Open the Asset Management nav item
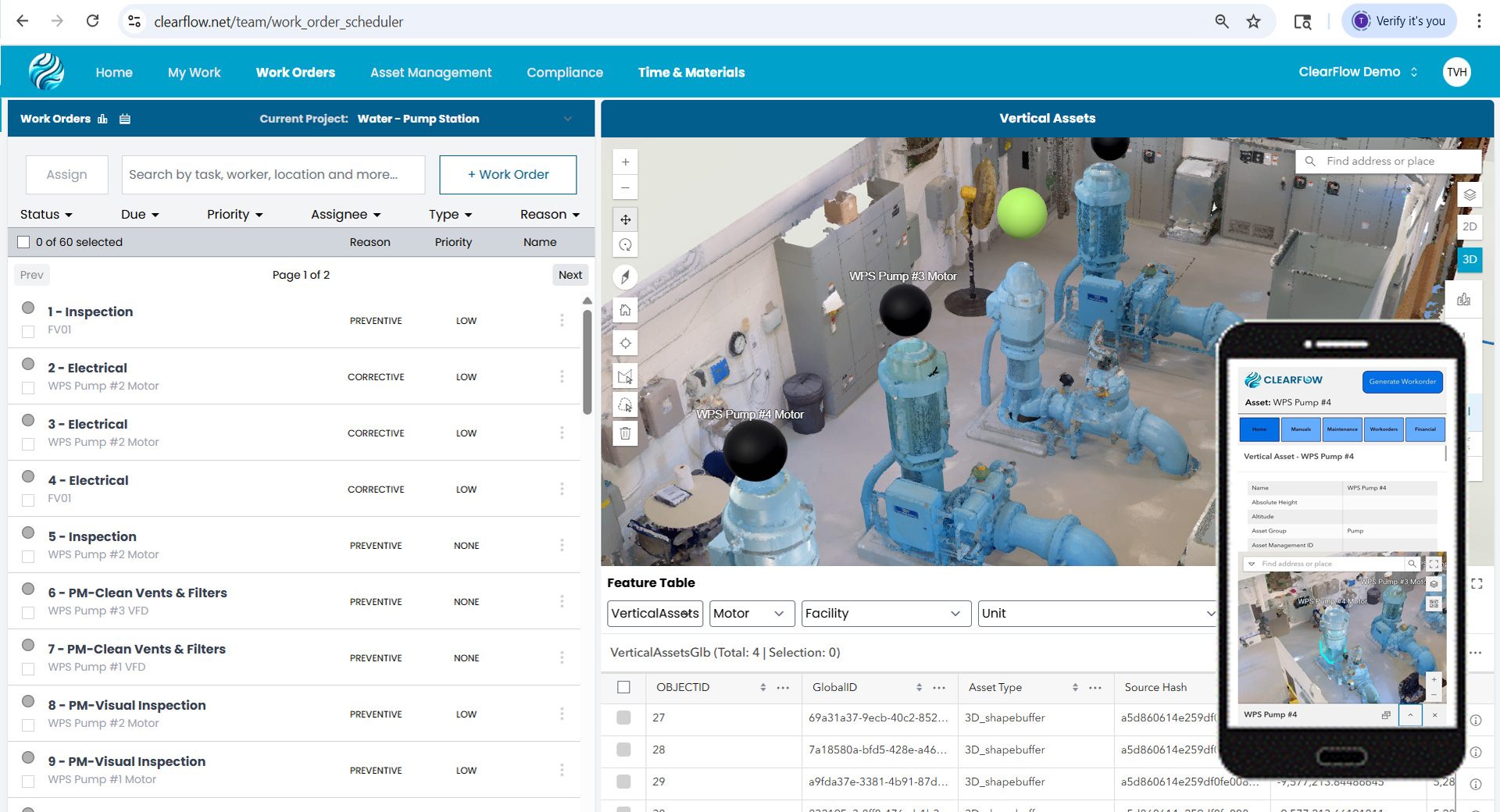 (x=430, y=73)
